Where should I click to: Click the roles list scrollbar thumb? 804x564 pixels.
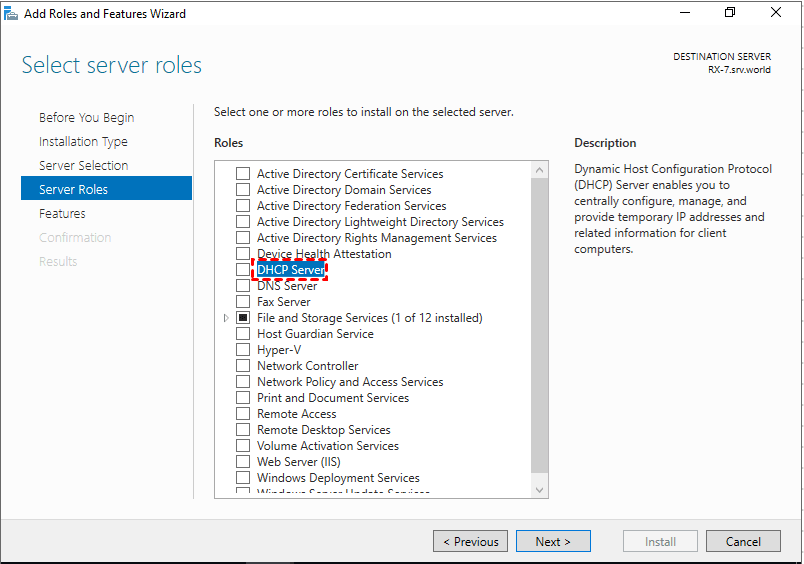540,320
